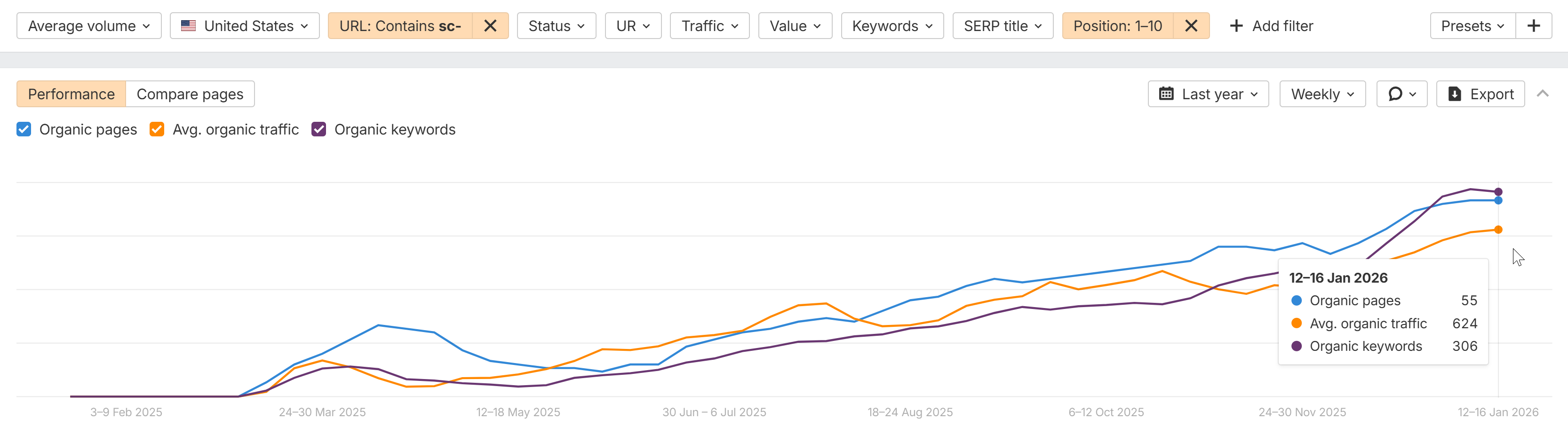Switch to the Compare pages tab
Image resolution: width=1568 pixels, height=435 pixels.
[190, 95]
